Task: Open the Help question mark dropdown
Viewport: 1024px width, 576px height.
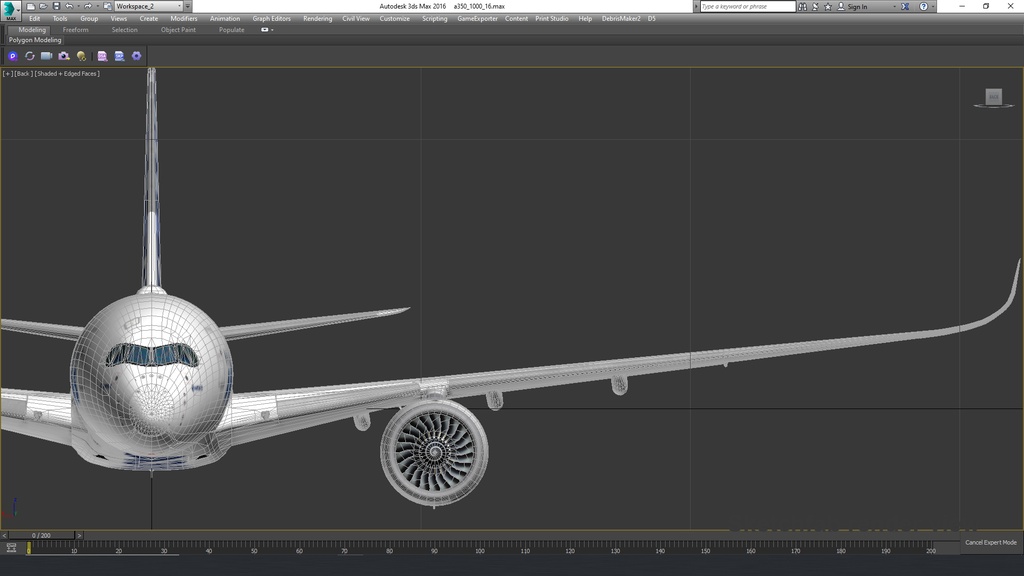Action: click(923, 6)
